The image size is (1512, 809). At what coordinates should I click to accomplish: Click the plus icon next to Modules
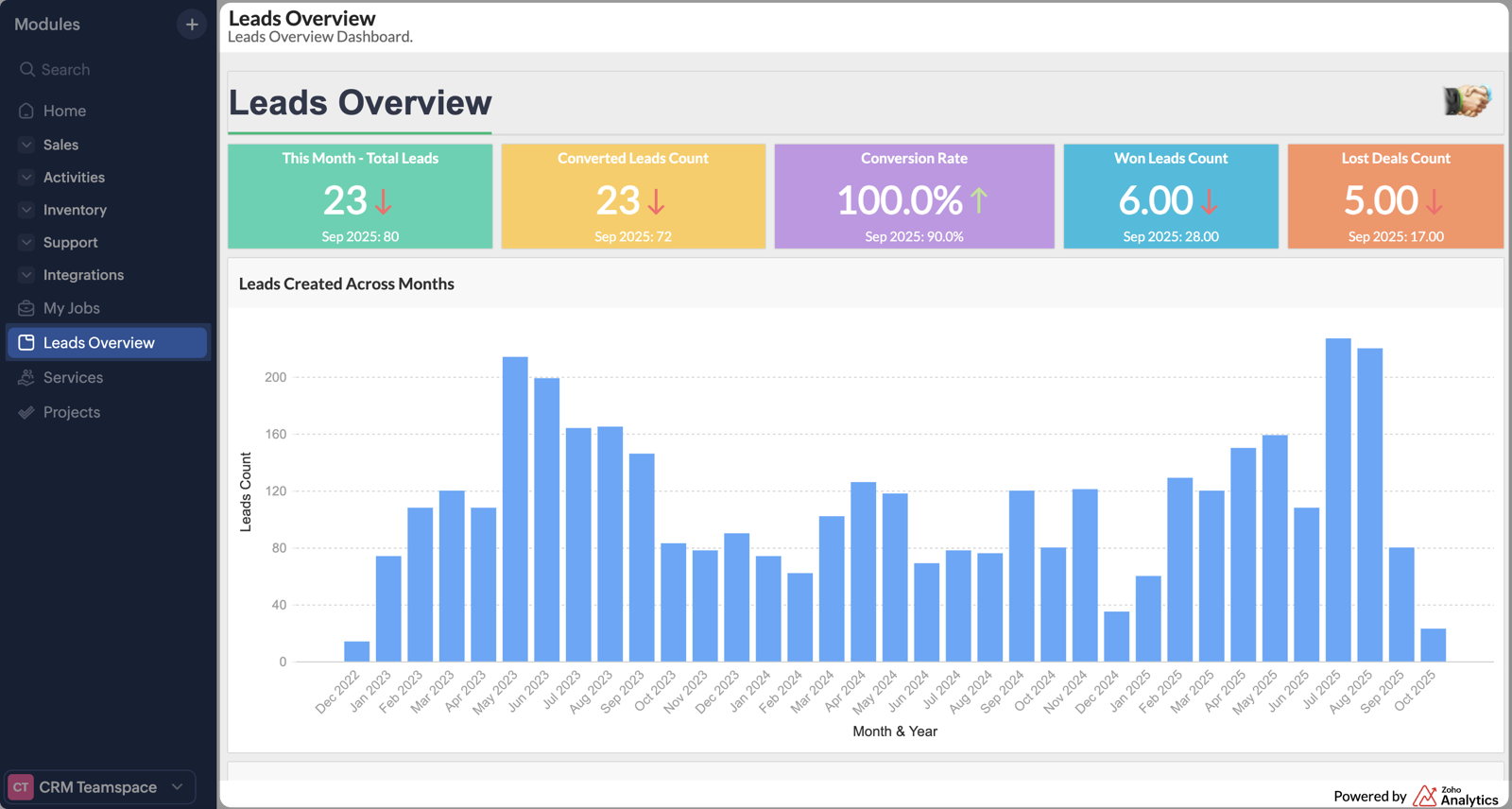point(192,25)
